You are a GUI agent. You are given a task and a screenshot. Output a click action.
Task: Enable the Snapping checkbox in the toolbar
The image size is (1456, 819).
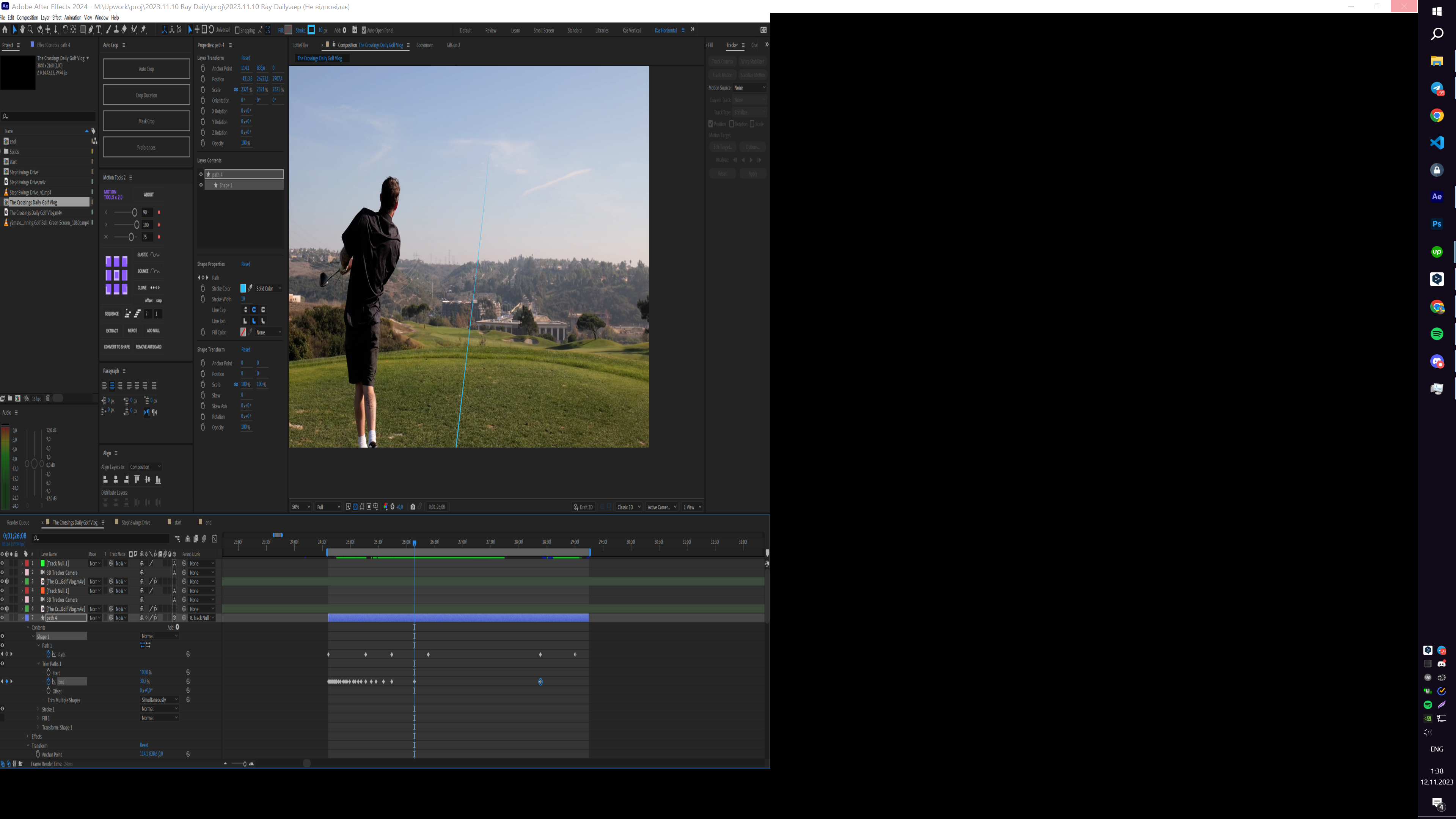(237, 30)
